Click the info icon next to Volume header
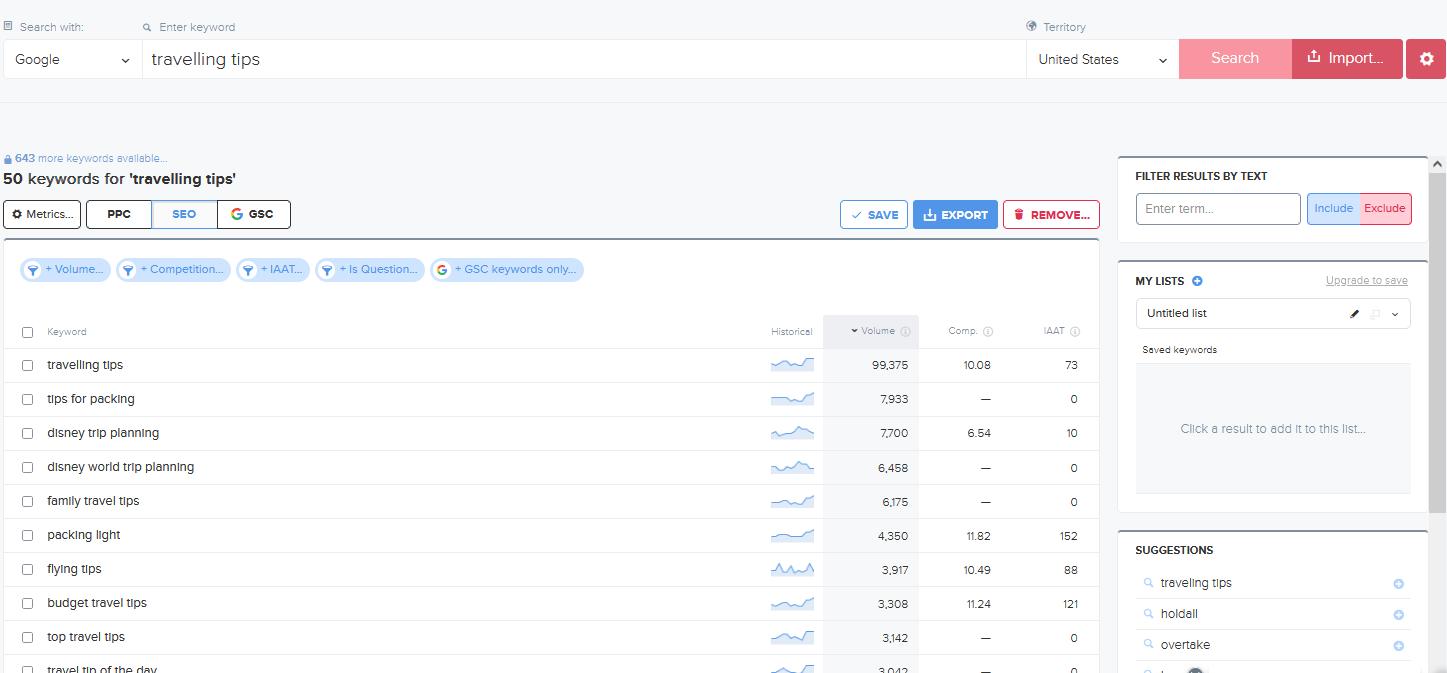Image resolution: width=1447 pixels, height=673 pixels. [x=905, y=332]
